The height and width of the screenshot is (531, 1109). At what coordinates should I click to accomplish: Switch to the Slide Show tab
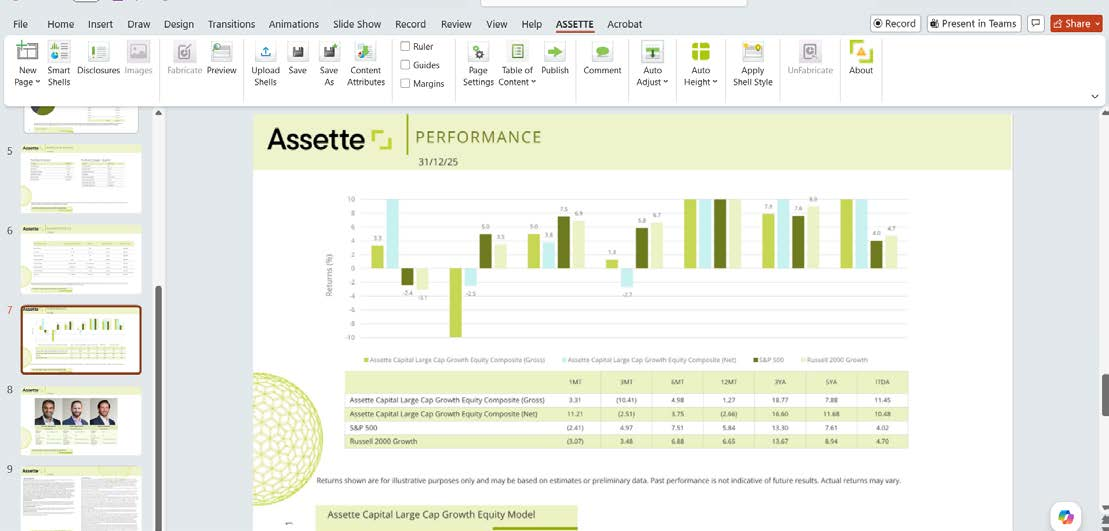(357, 24)
